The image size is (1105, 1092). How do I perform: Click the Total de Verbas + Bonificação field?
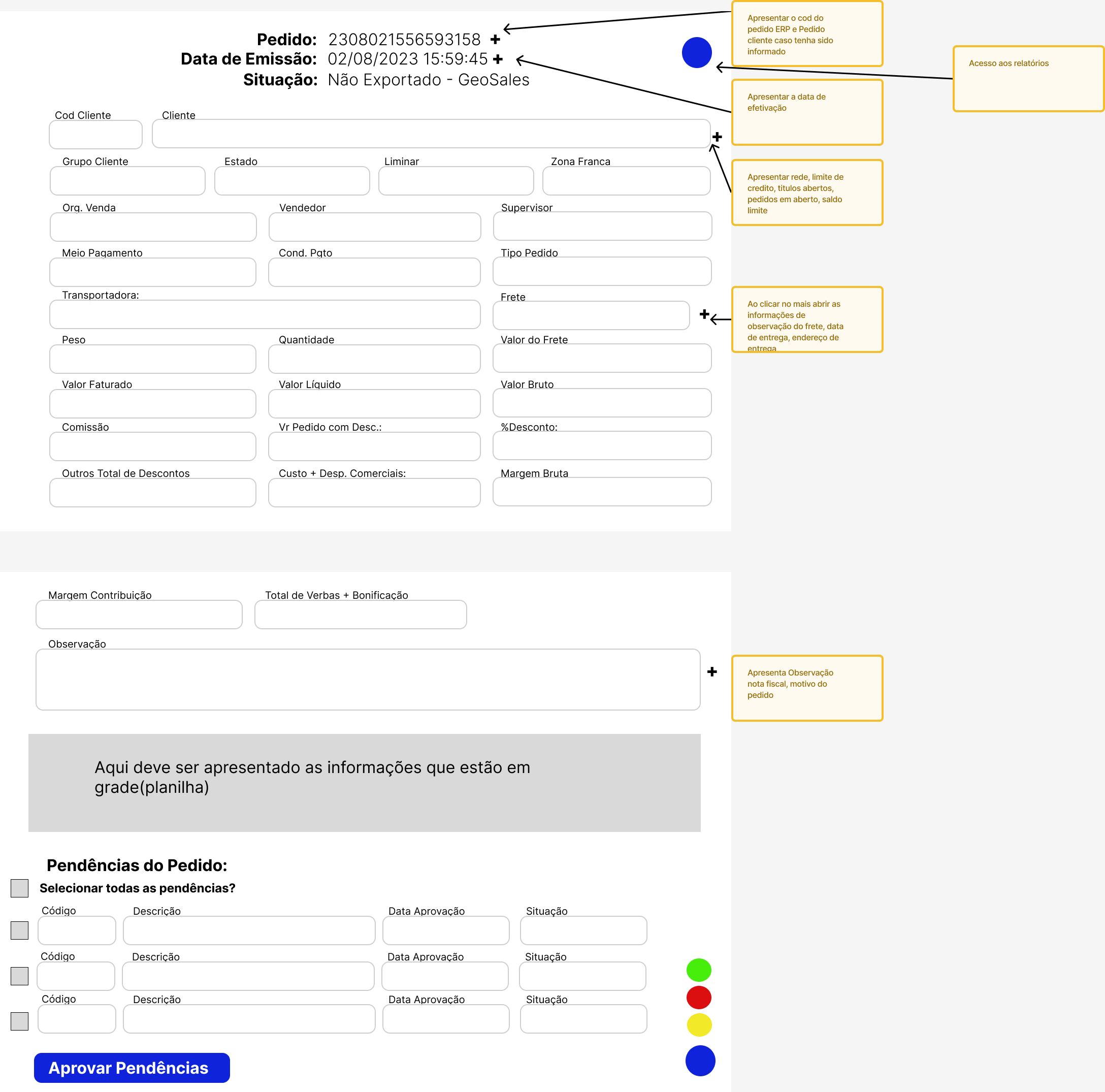coord(361,615)
